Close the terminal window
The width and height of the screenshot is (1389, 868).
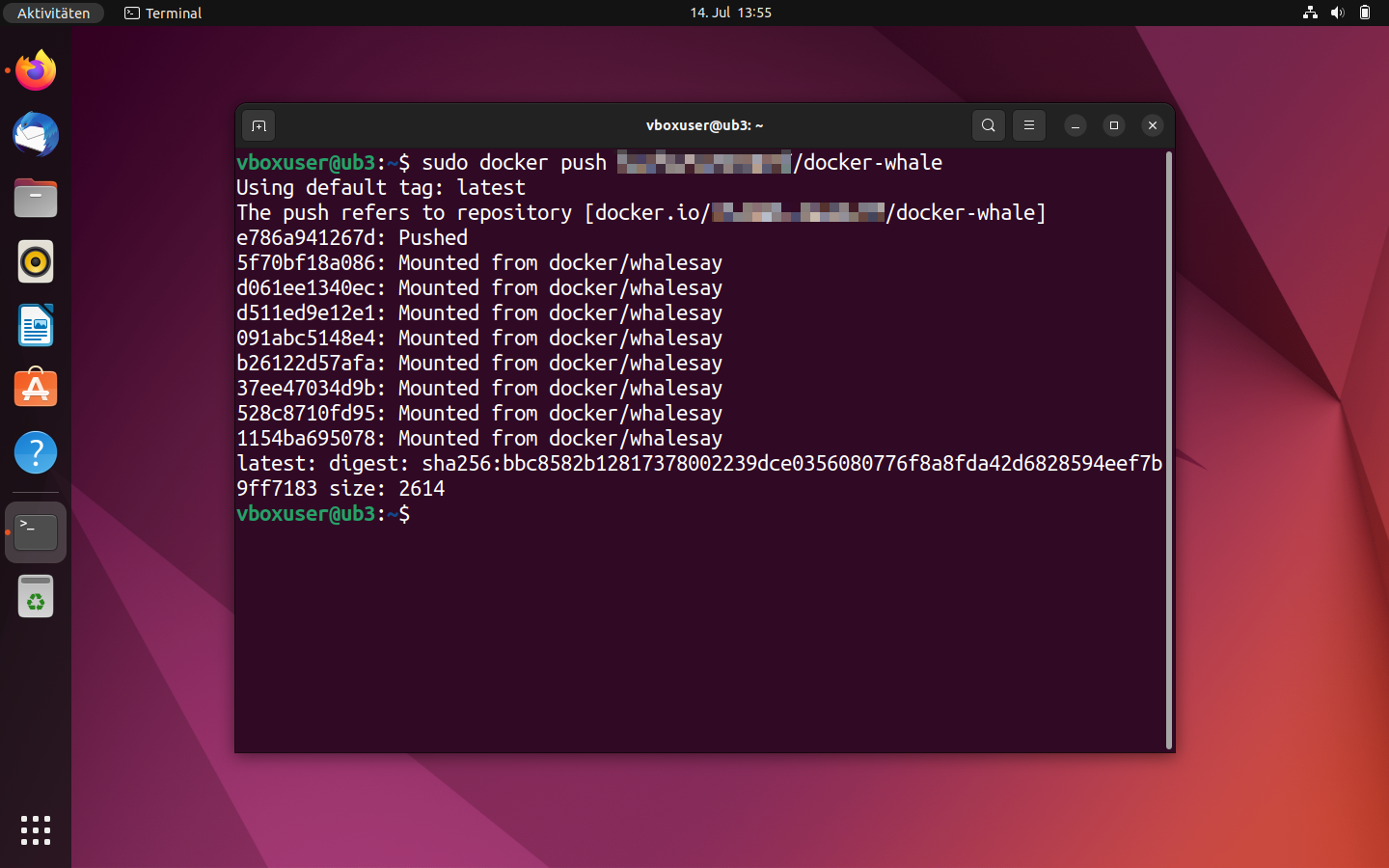(x=1153, y=125)
